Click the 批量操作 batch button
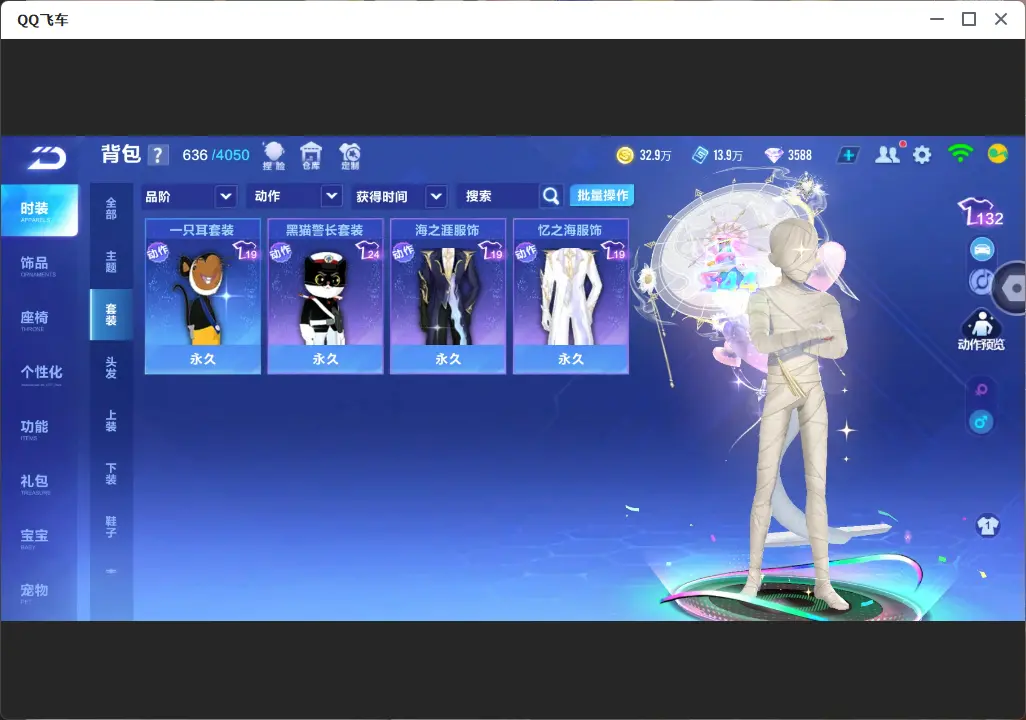The image size is (1026, 720). (x=602, y=195)
